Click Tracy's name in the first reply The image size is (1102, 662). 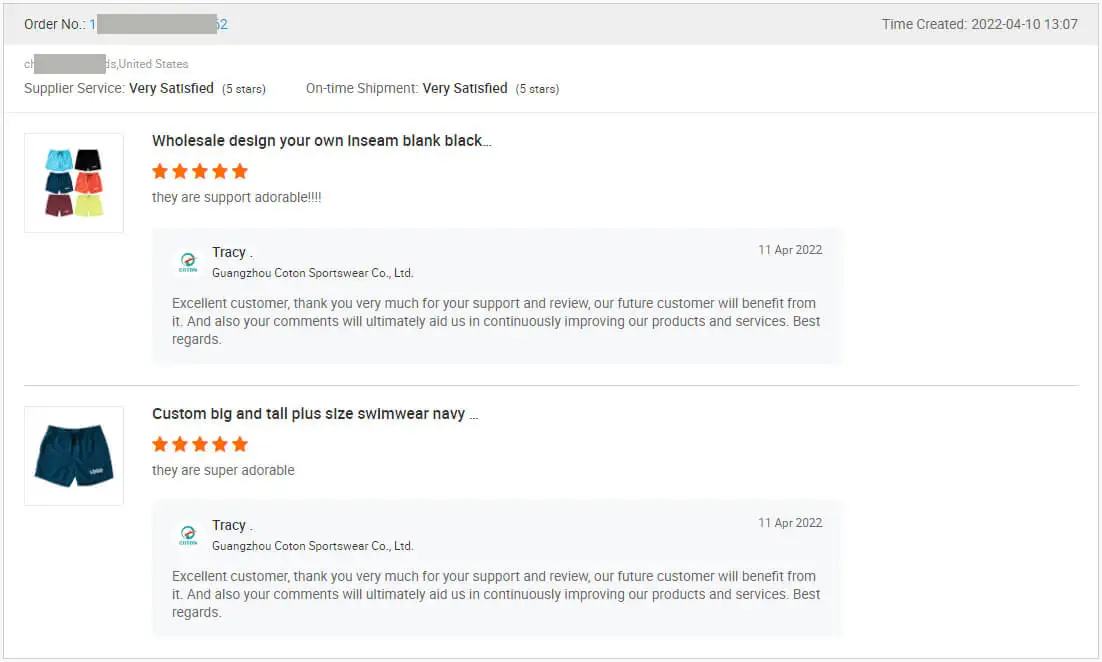pos(229,252)
